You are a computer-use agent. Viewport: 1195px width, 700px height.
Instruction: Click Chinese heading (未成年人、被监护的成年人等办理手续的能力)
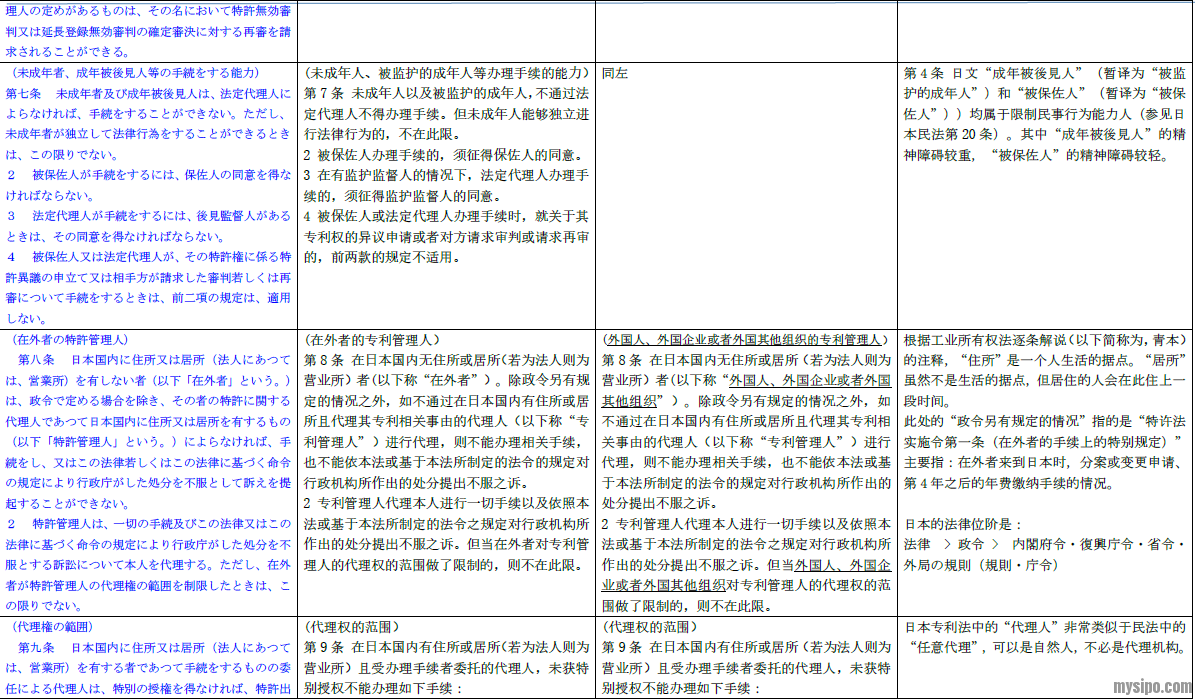[445, 73]
